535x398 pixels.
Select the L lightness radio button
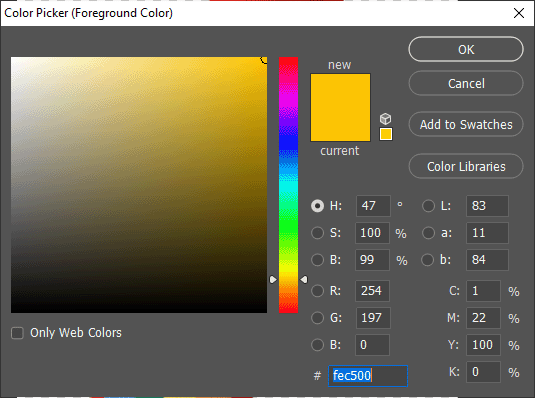click(x=428, y=206)
